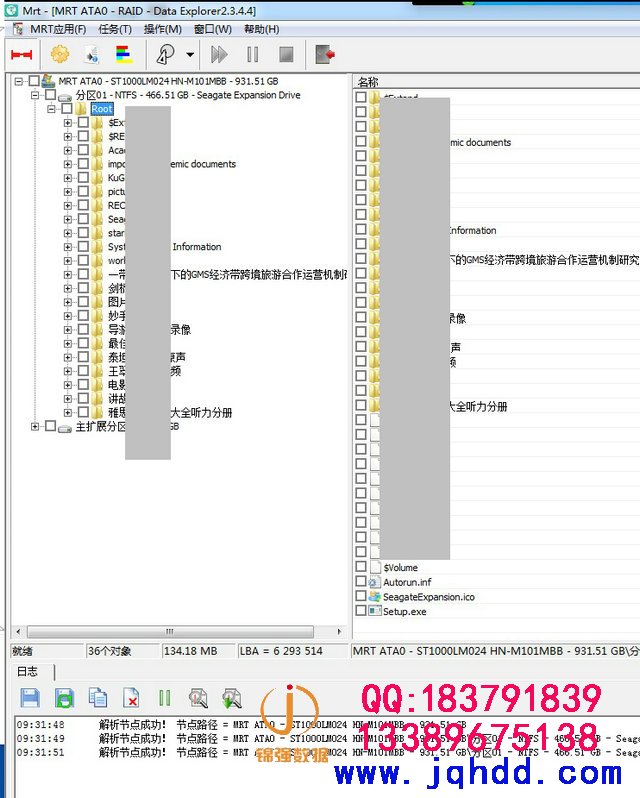Screen dimensions: 640x798
Task: Collapse the 分区01 NTFS partition node
Action: [x=35, y=95]
